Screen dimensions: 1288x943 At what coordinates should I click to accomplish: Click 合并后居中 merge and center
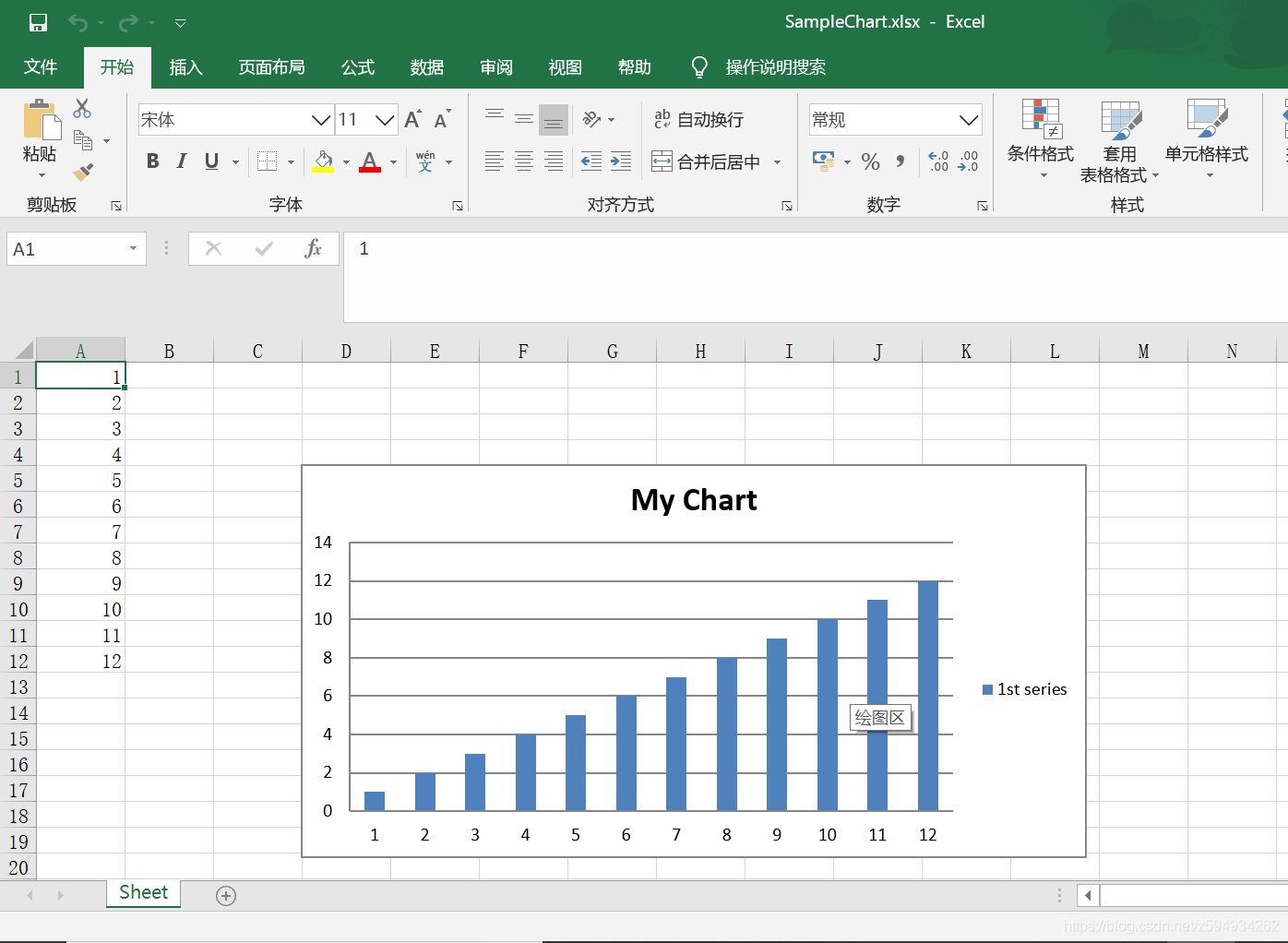706,161
